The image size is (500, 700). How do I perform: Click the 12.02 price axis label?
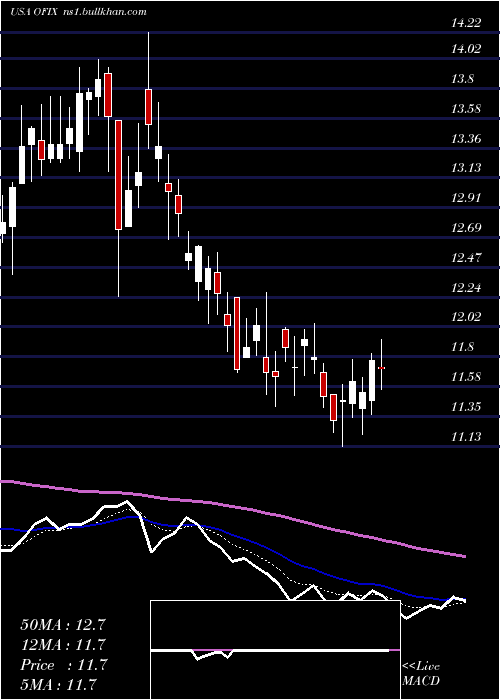pyautogui.click(x=466, y=317)
